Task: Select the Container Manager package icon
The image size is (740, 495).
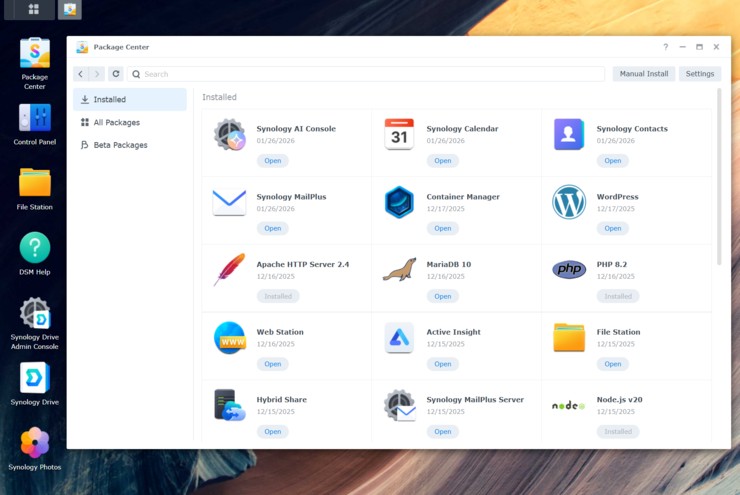Action: 399,202
